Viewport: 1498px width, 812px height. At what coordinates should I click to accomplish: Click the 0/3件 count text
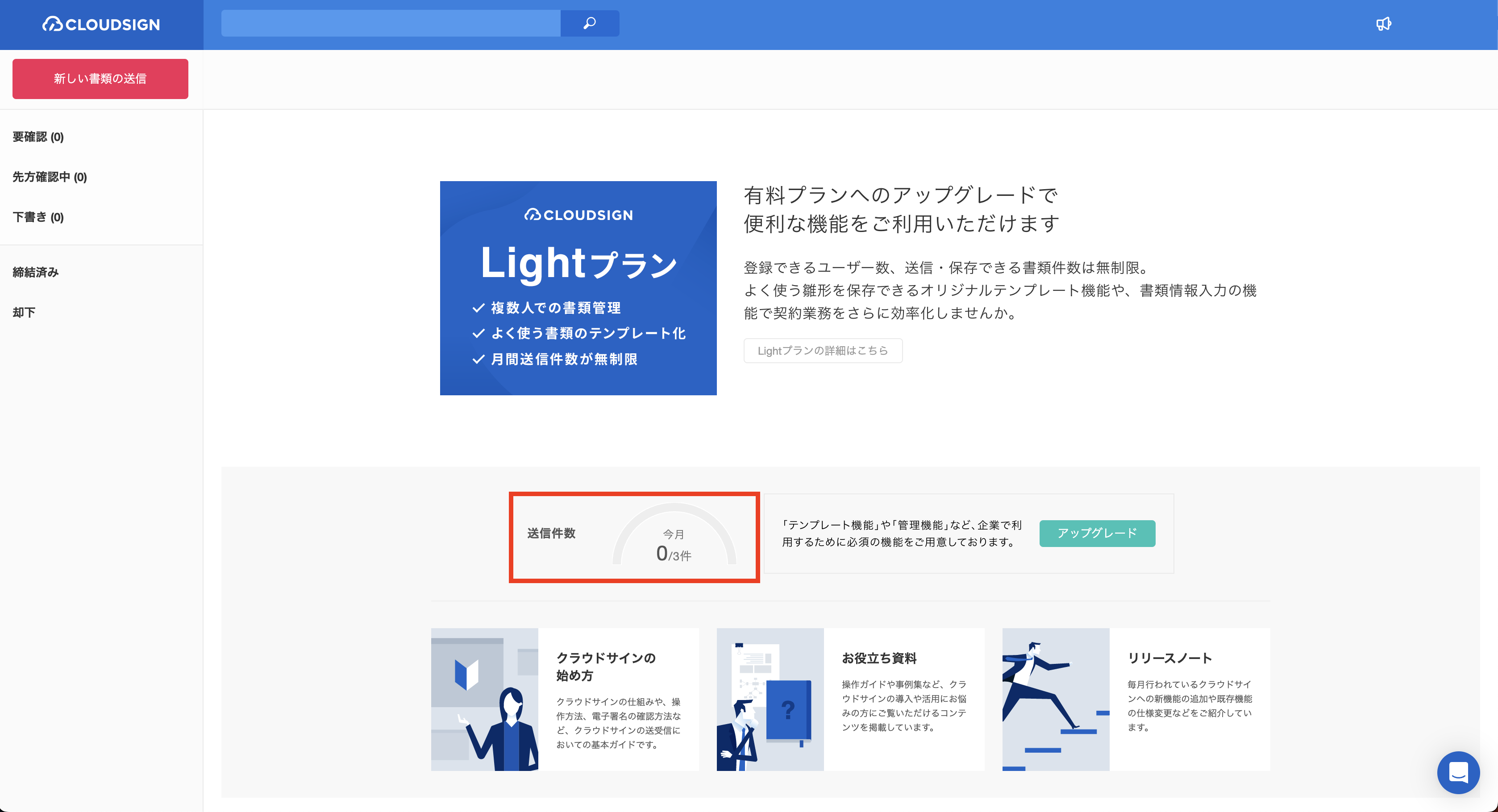pos(674,554)
